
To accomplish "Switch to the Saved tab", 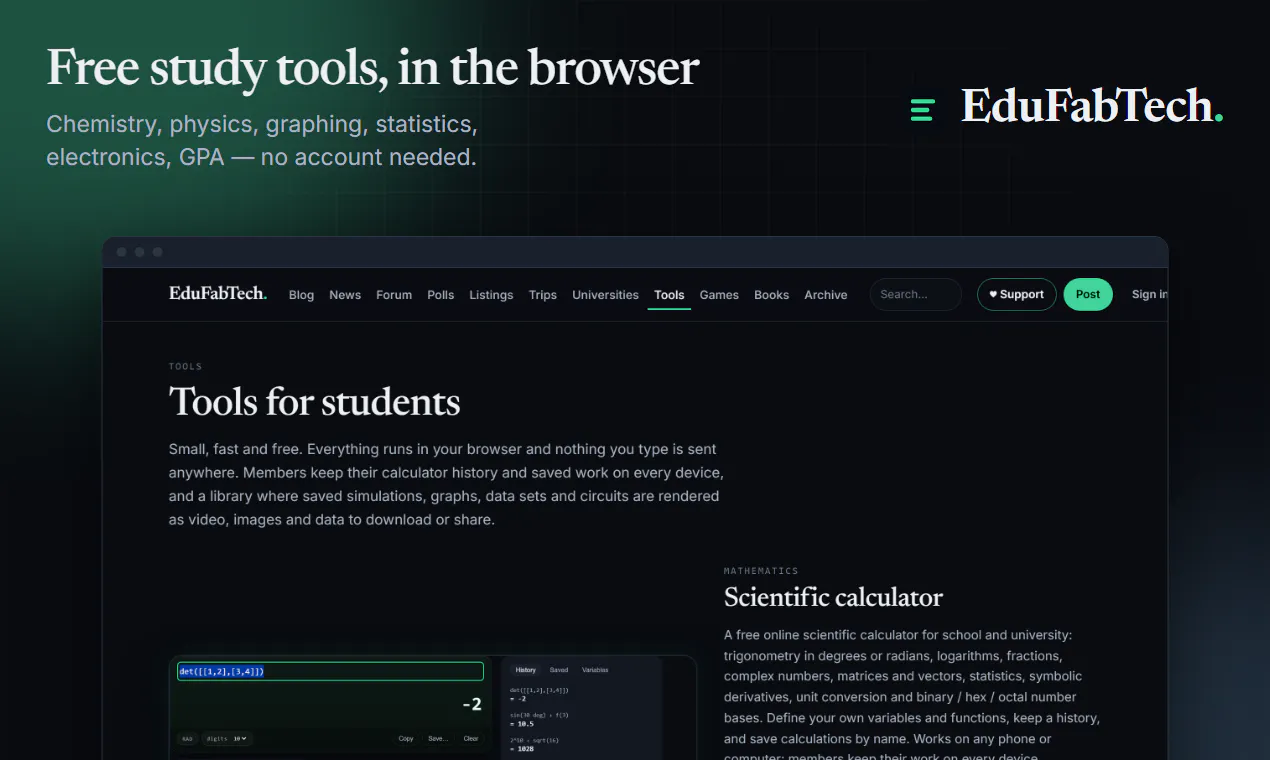I will (559, 670).
